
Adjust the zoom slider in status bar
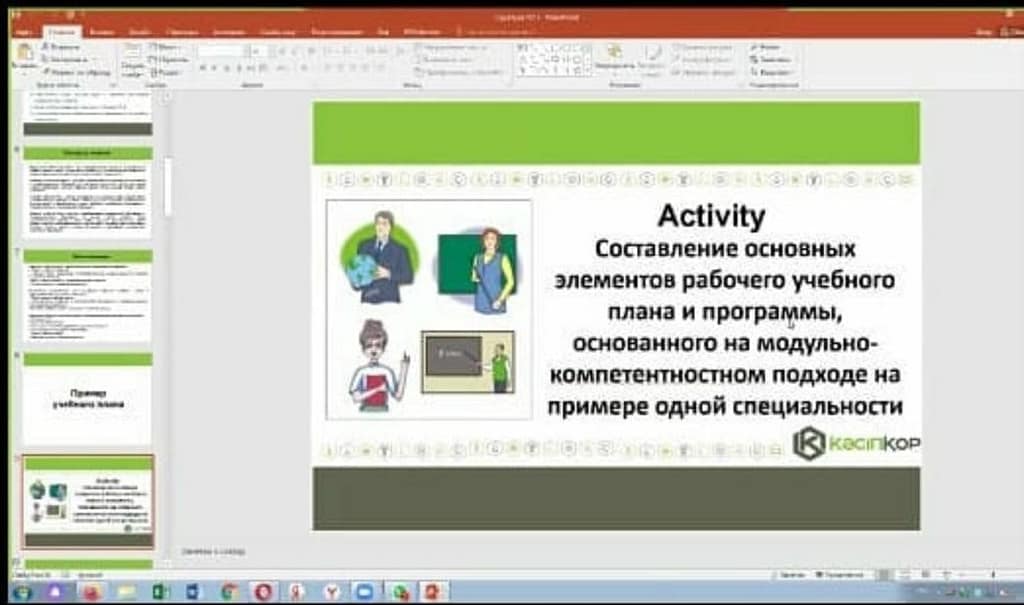[962, 575]
